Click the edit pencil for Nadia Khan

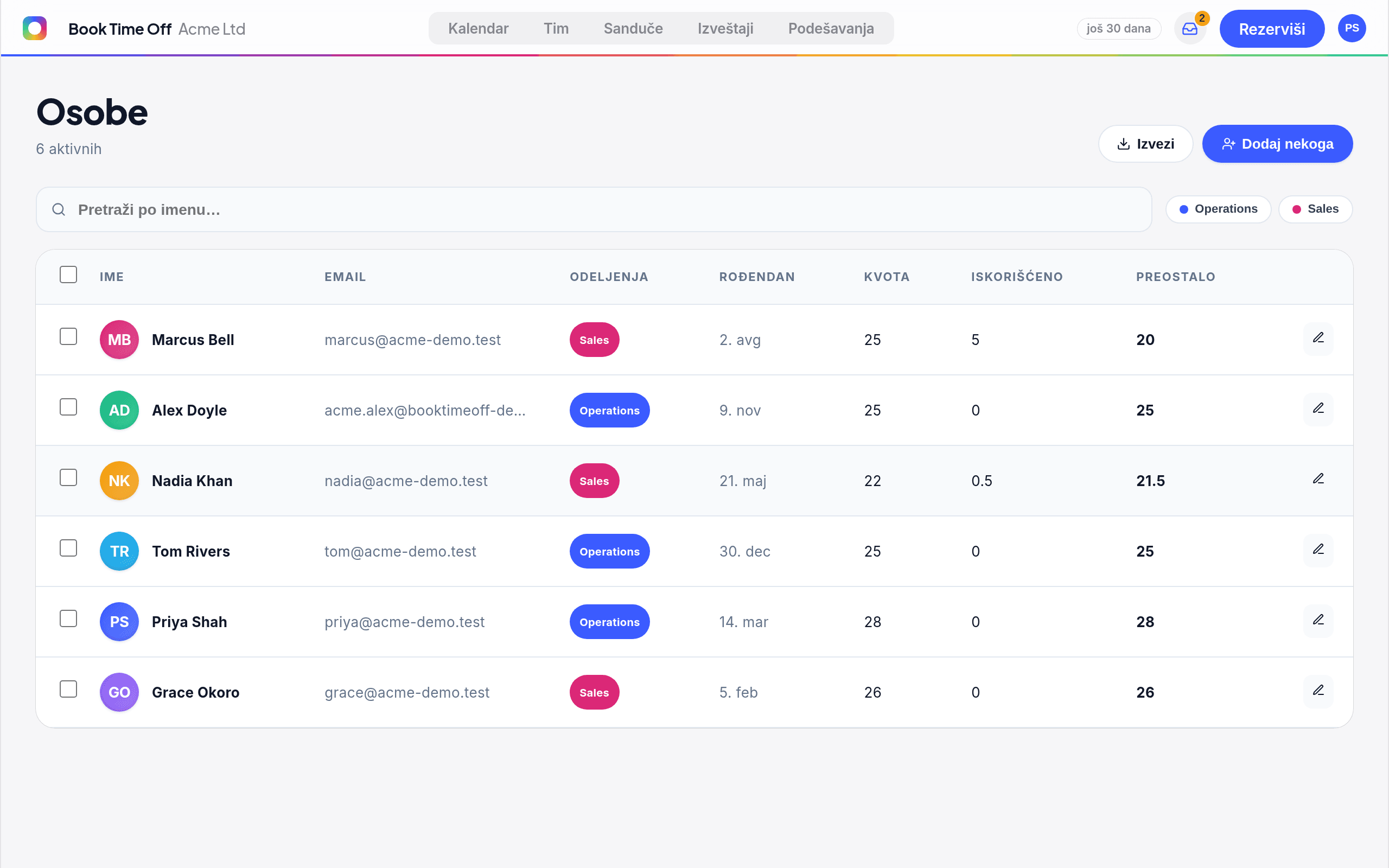[1318, 480]
